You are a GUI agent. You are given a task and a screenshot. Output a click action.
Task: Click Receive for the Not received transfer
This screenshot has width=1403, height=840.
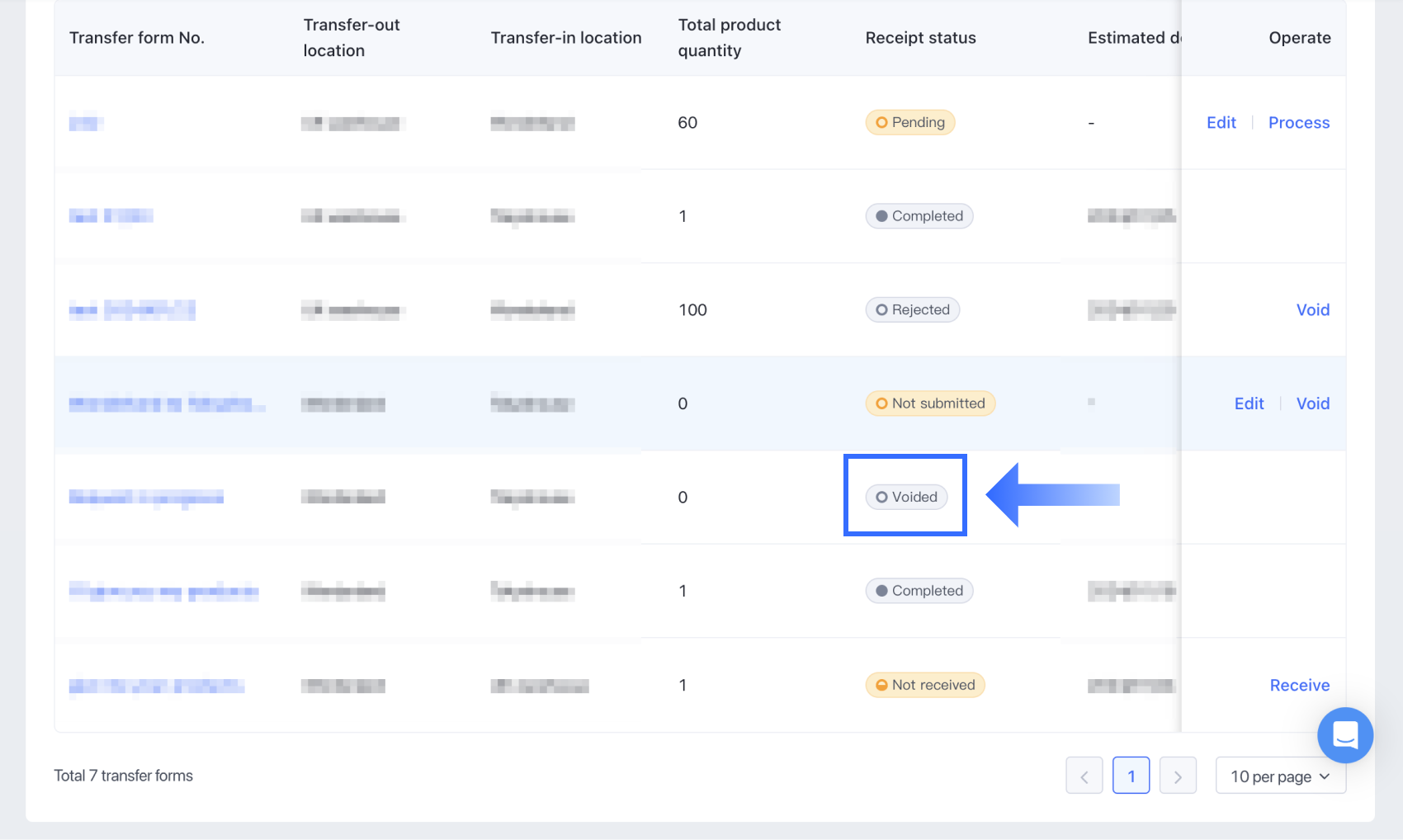pyautogui.click(x=1299, y=686)
